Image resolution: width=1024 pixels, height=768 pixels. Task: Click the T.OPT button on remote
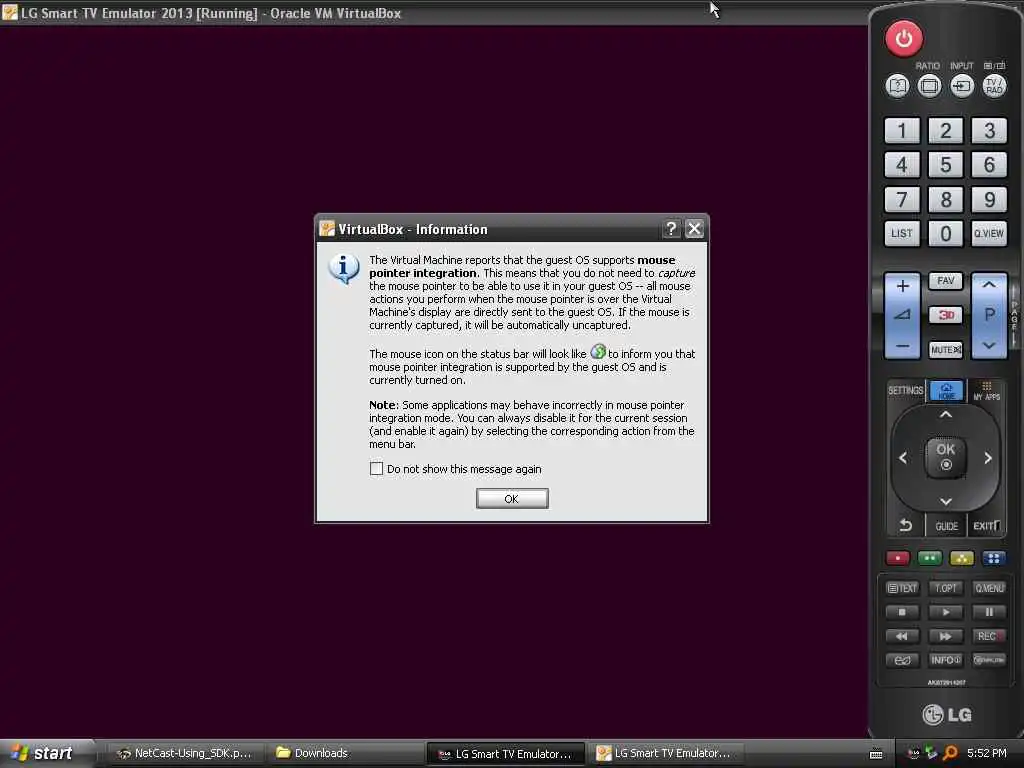pos(946,588)
